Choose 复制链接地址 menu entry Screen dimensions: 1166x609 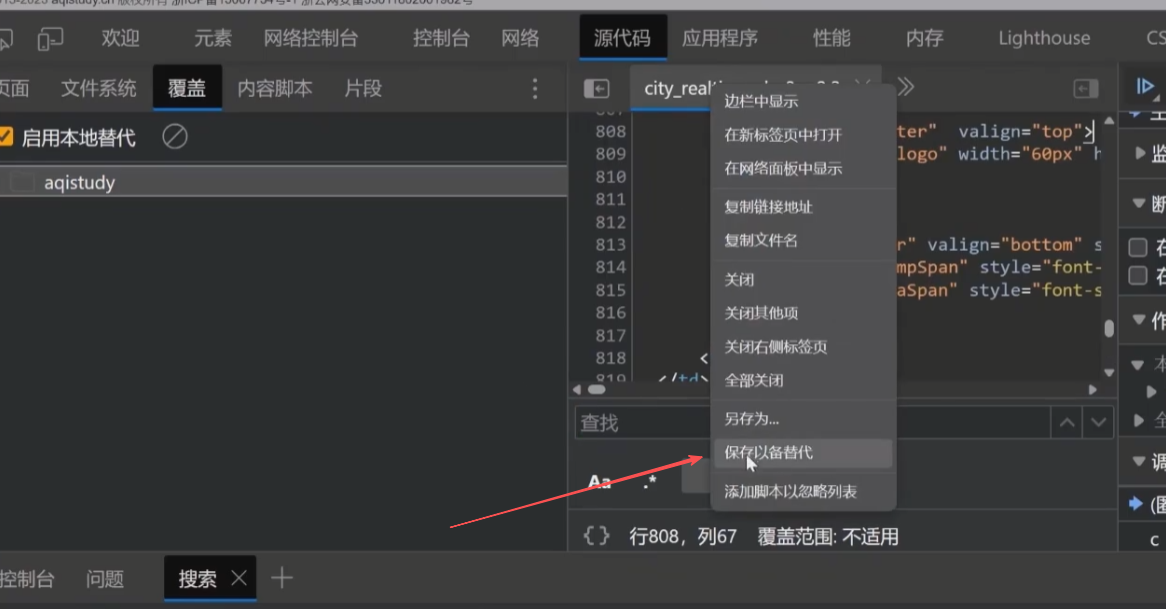(802, 207)
